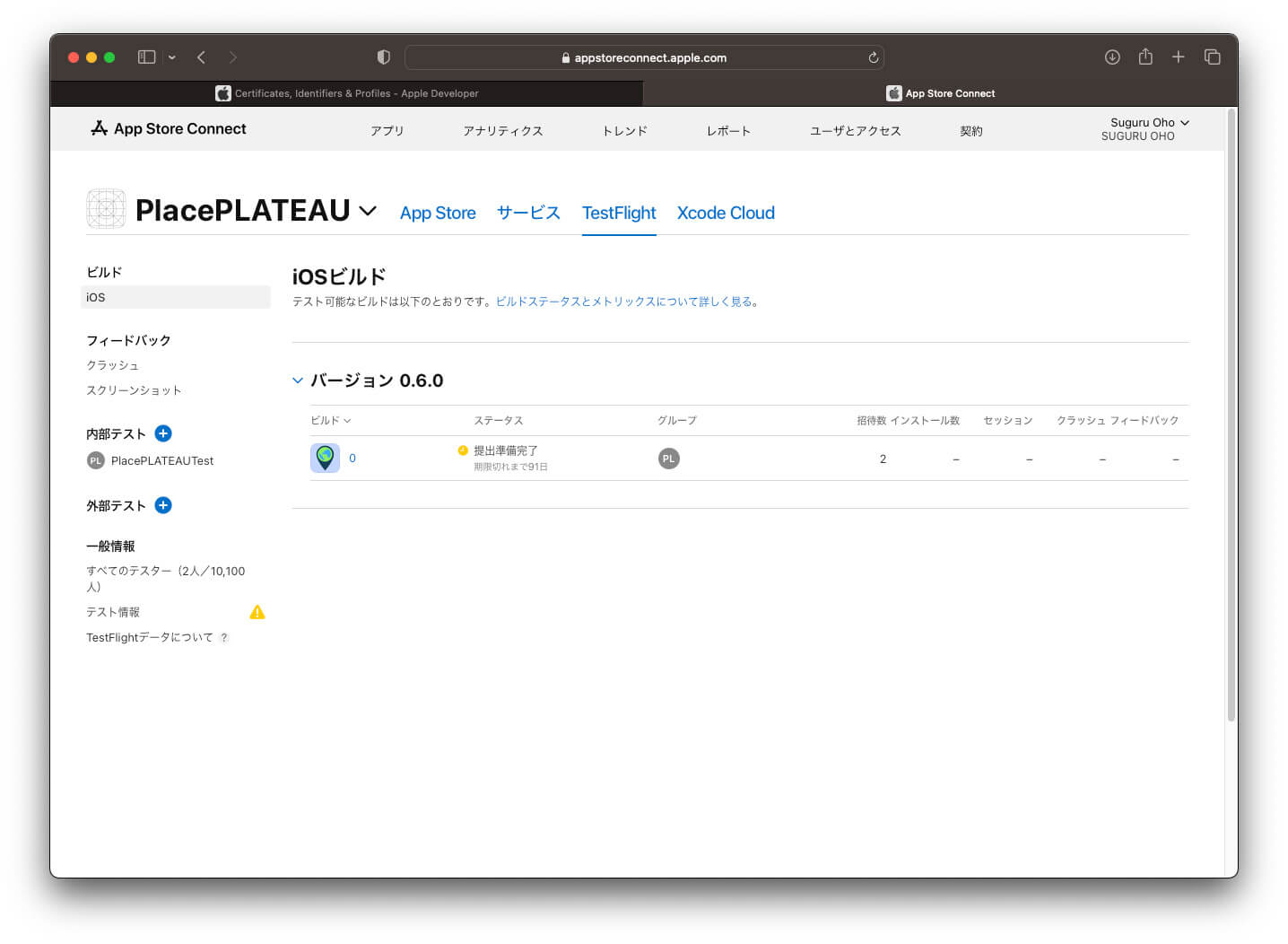Click the PL group badge in build row

(668, 459)
